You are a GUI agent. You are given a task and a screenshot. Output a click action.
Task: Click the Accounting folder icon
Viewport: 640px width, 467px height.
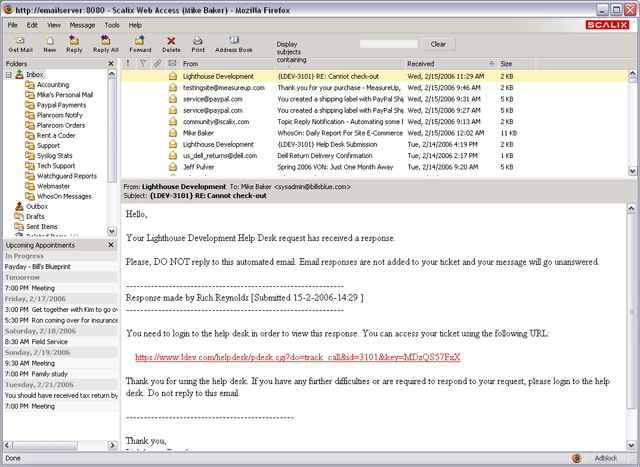coord(29,85)
